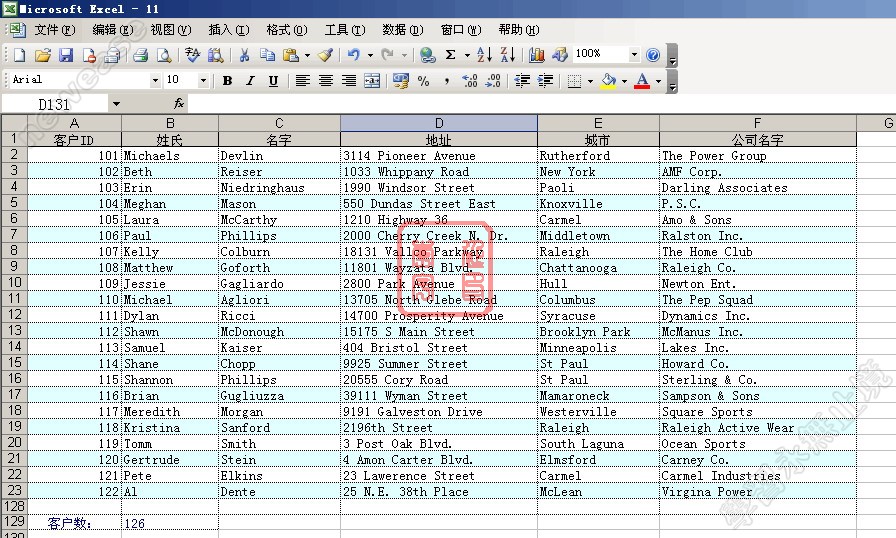Apply the yellow fill color
This screenshot has height=538, width=896.
point(609,81)
